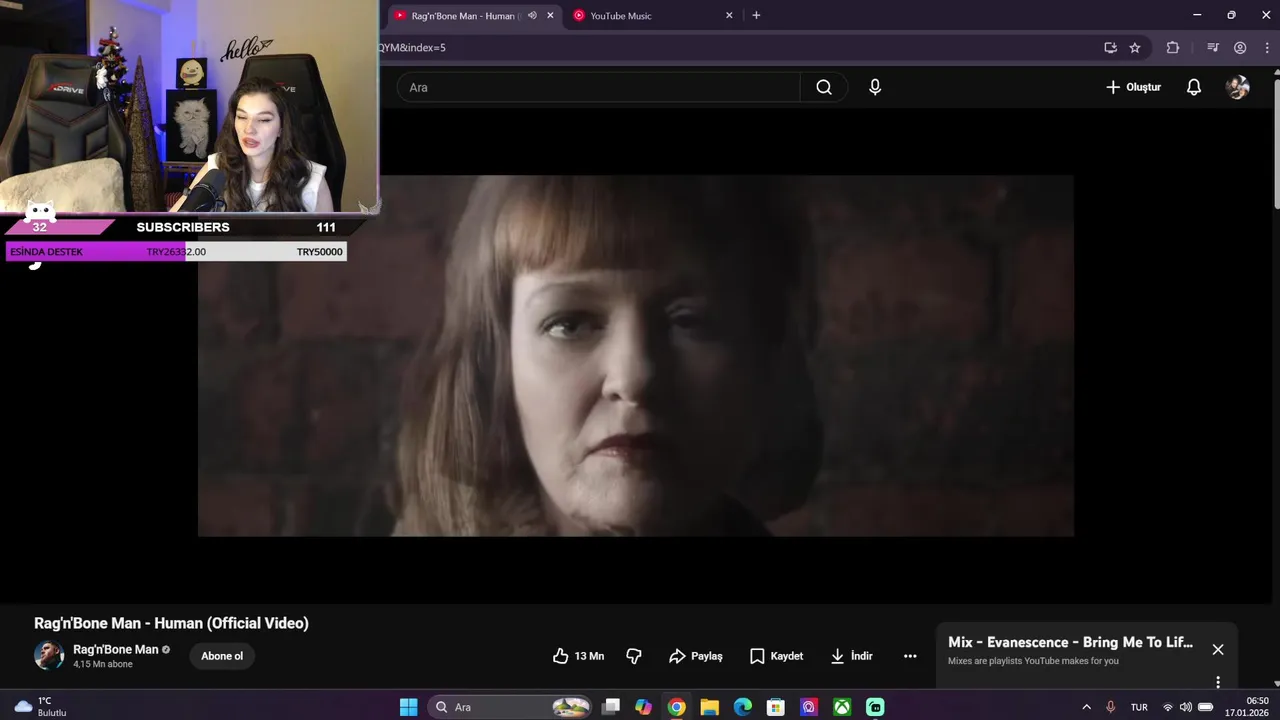The height and width of the screenshot is (720, 1280).
Task: Click the install app icon in the address bar
Action: point(1110,47)
